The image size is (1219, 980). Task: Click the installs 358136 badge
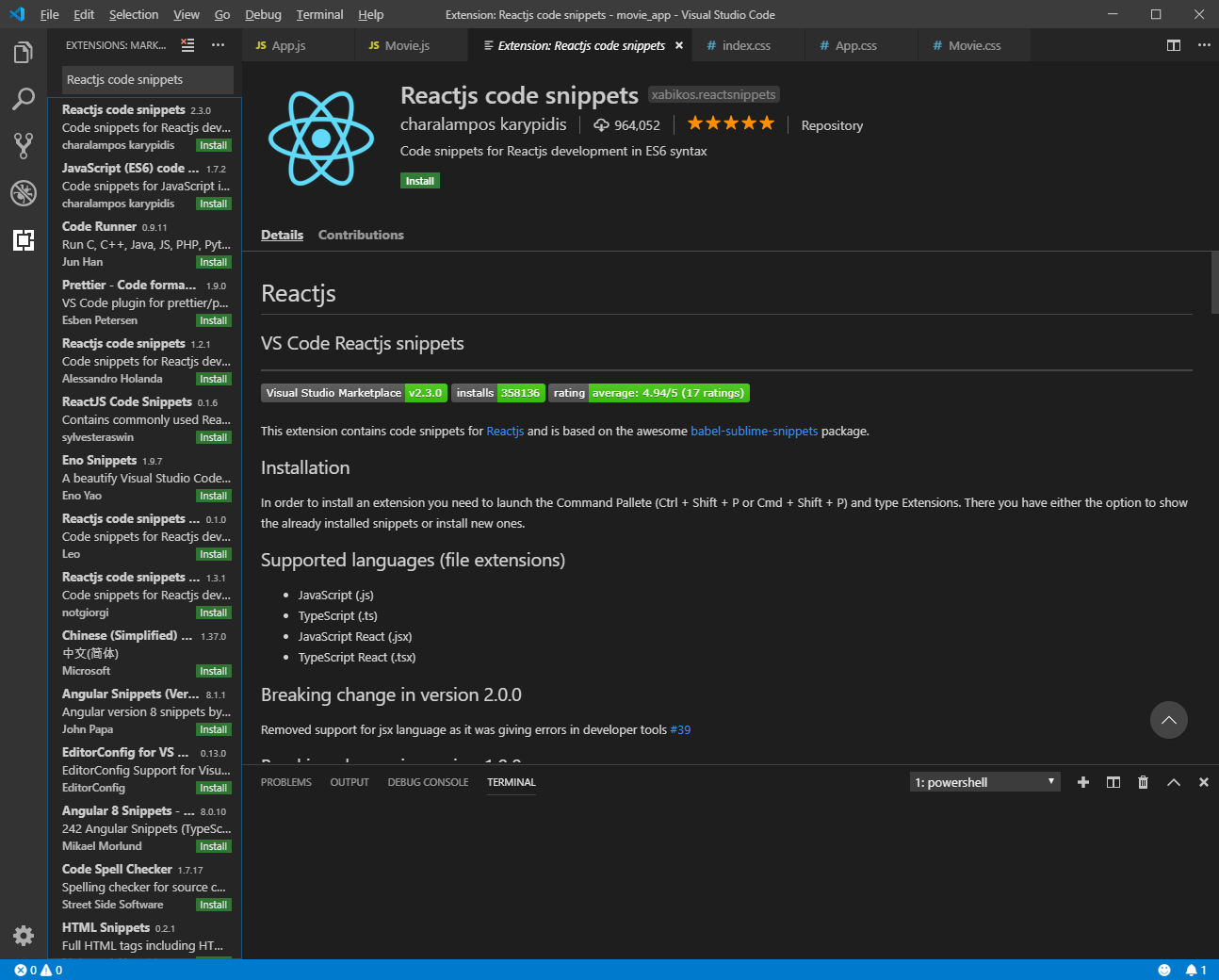pos(498,393)
